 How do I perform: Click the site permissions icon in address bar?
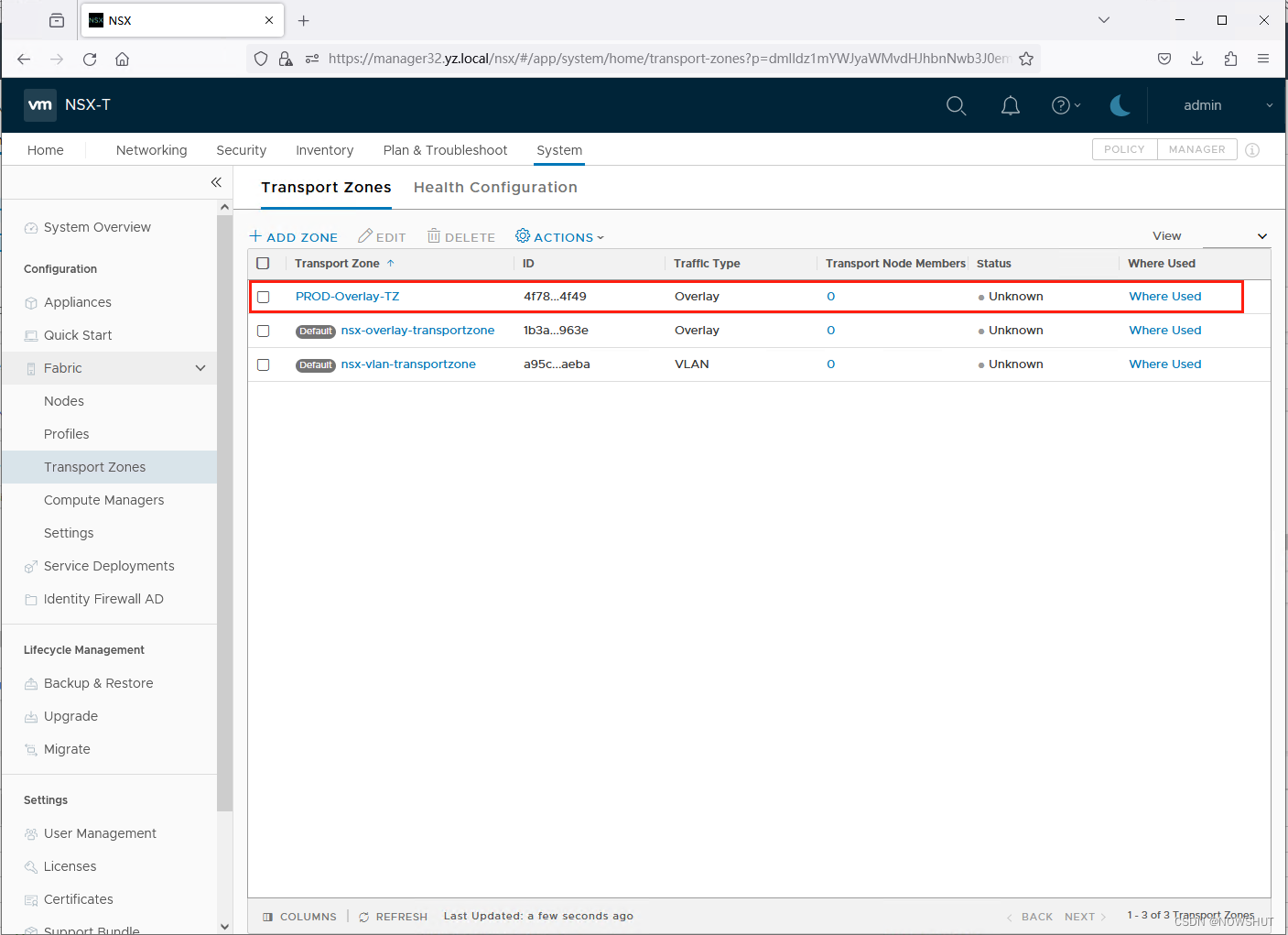[312, 59]
